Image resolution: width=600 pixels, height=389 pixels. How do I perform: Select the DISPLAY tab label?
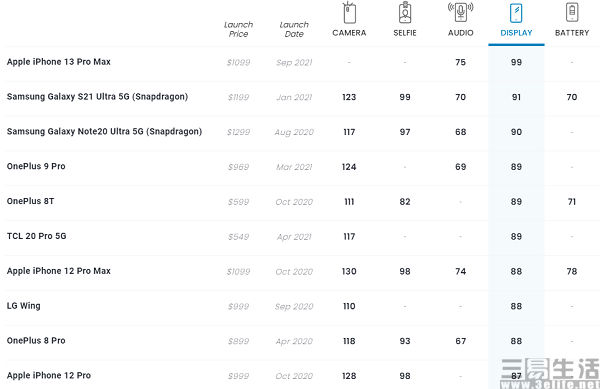point(516,33)
